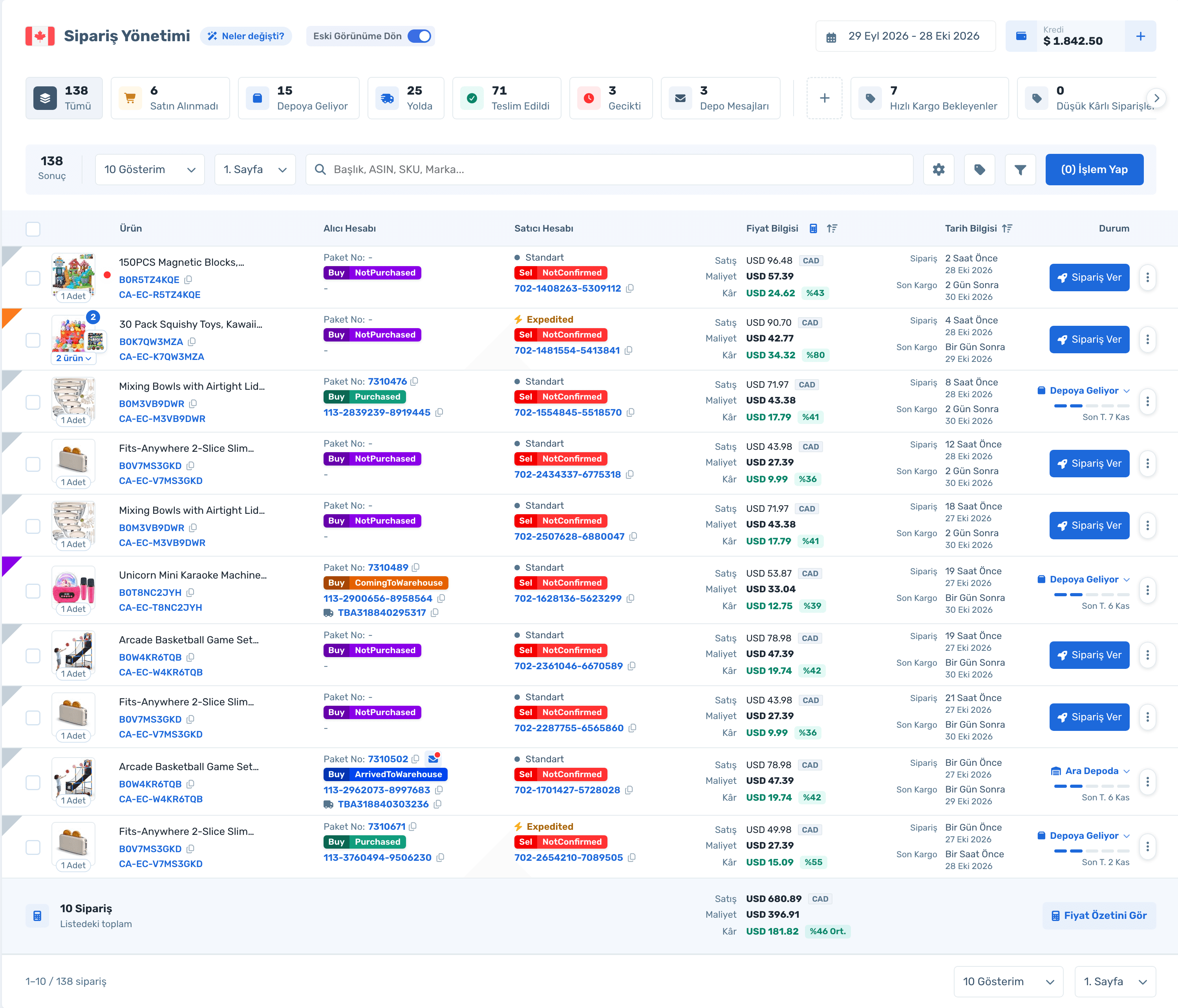Open the Teslim Edildi tab
Screen dimensions: 1178x1008
[x=507, y=98]
